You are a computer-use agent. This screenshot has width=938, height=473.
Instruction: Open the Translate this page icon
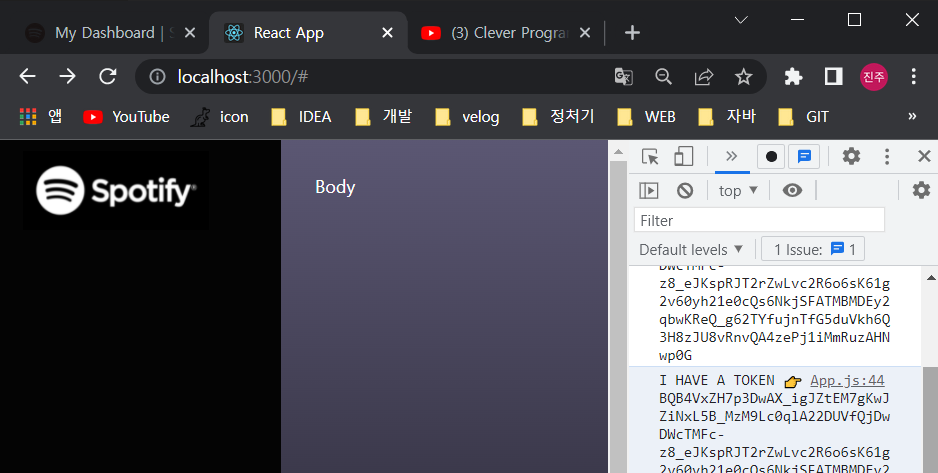(x=623, y=77)
